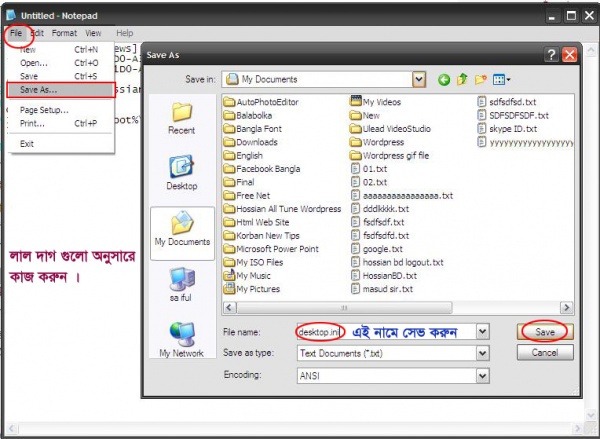Image resolution: width=600 pixels, height=439 pixels.
Task: Go up one folder level icon
Action: [x=462, y=79]
